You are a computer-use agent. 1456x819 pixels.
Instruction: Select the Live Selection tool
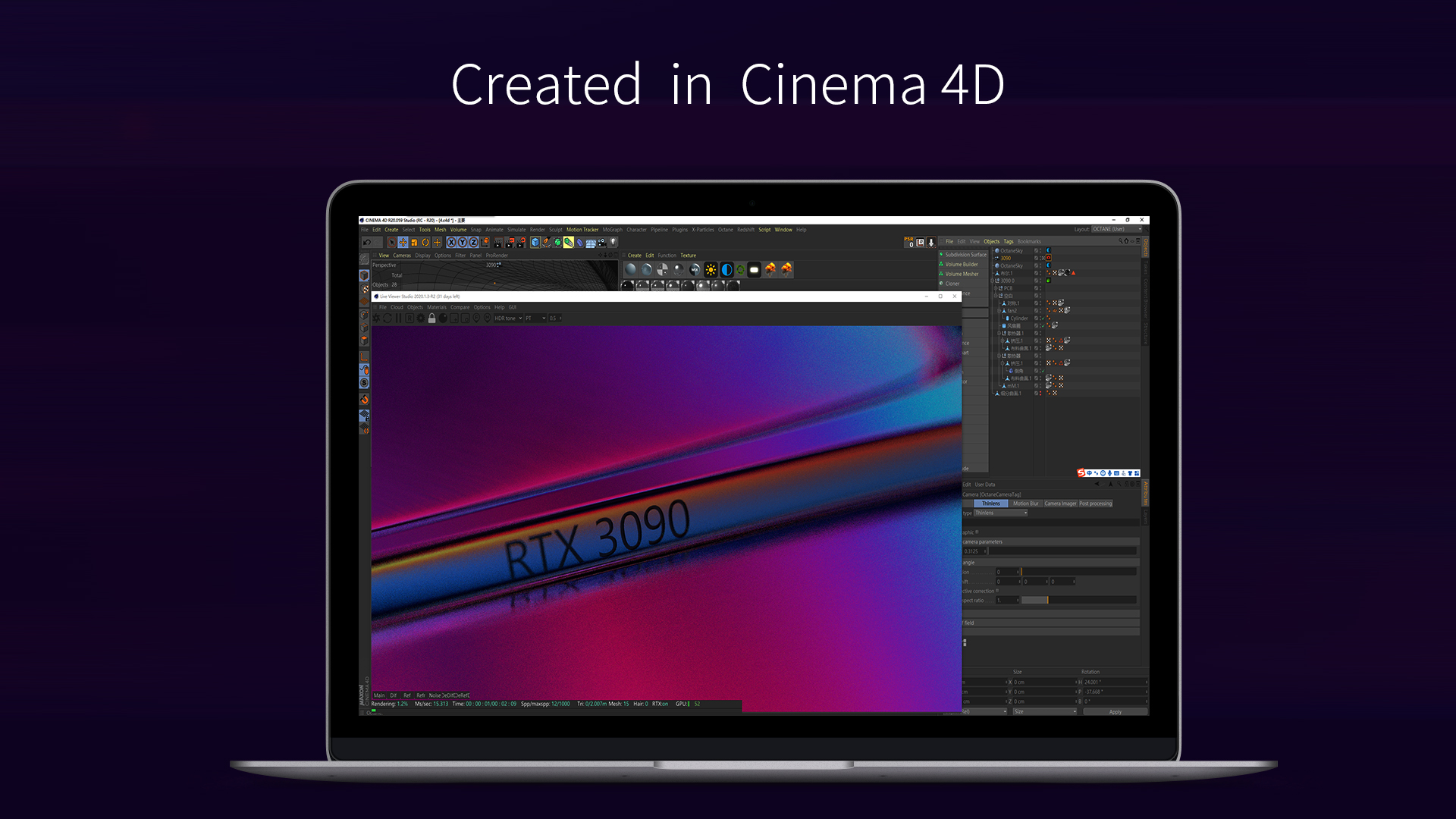click(x=392, y=243)
